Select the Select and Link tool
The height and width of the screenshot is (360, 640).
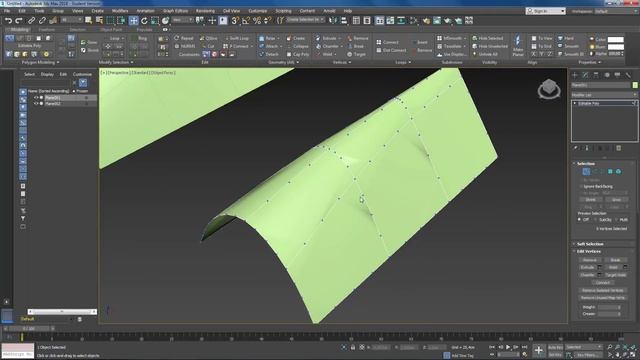point(31,20)
